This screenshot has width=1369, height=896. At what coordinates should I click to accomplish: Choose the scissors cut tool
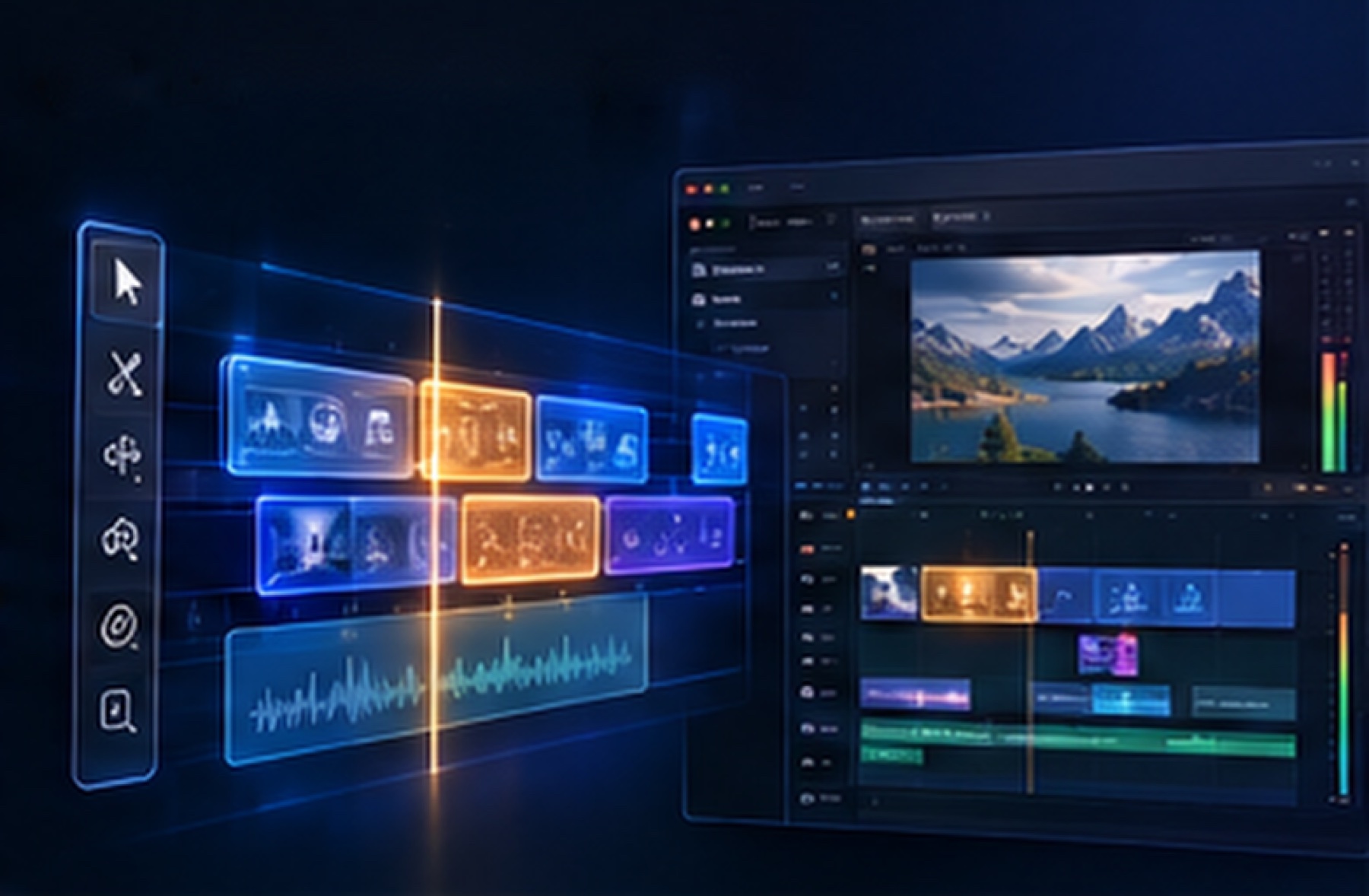[x=125, y=373]
